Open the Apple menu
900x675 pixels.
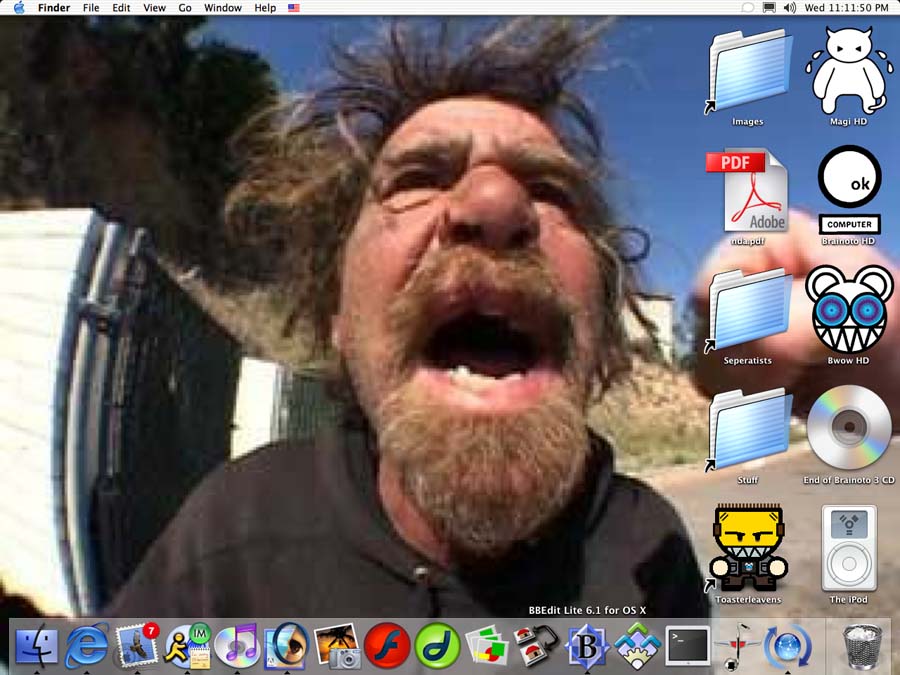[19, 8]
